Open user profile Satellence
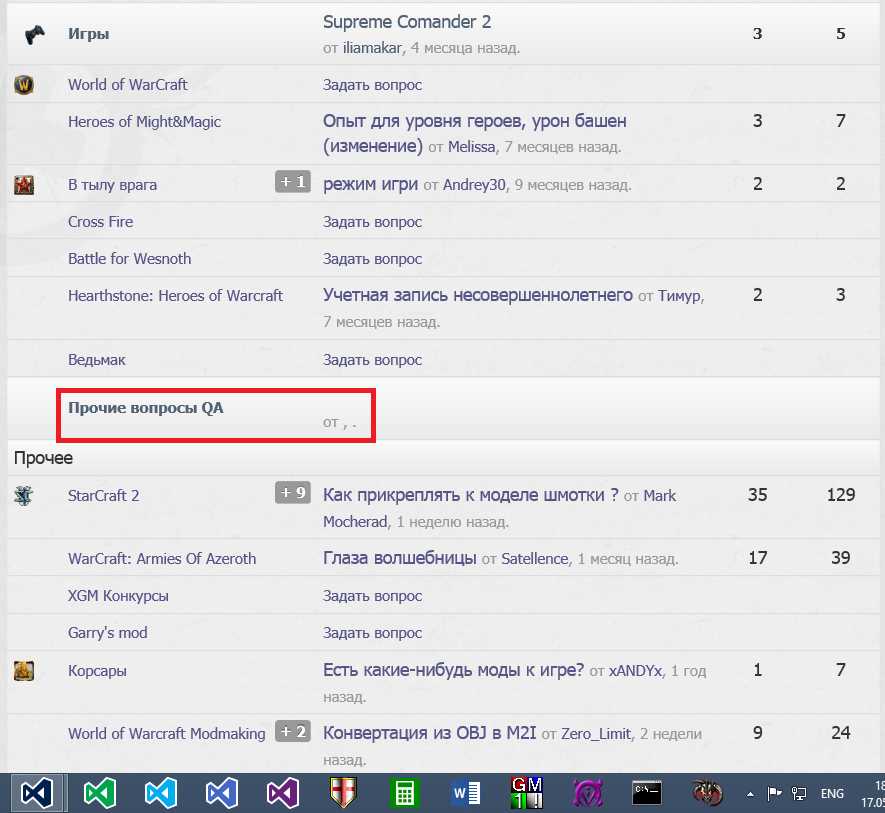885x813 pixels. [x=534, y=559]
